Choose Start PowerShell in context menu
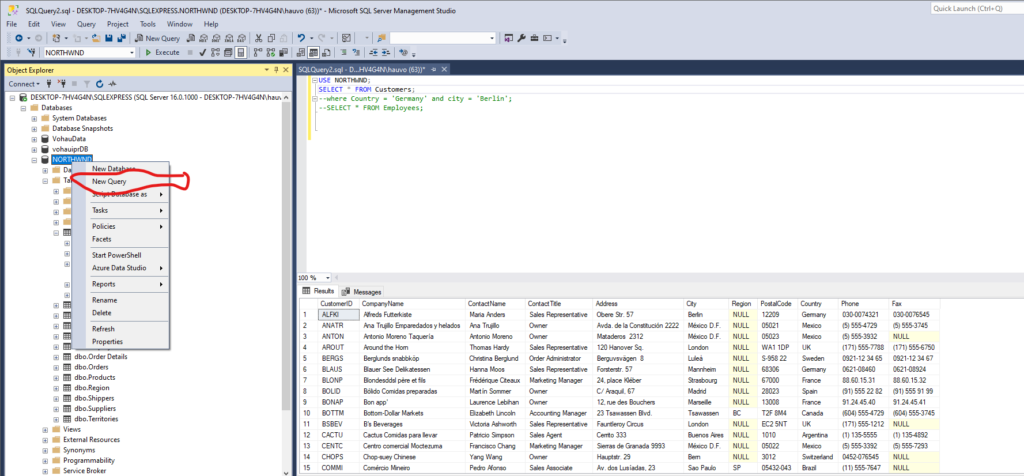The image size is (1024, 476). pyautogui.click(x=121, y=255)
